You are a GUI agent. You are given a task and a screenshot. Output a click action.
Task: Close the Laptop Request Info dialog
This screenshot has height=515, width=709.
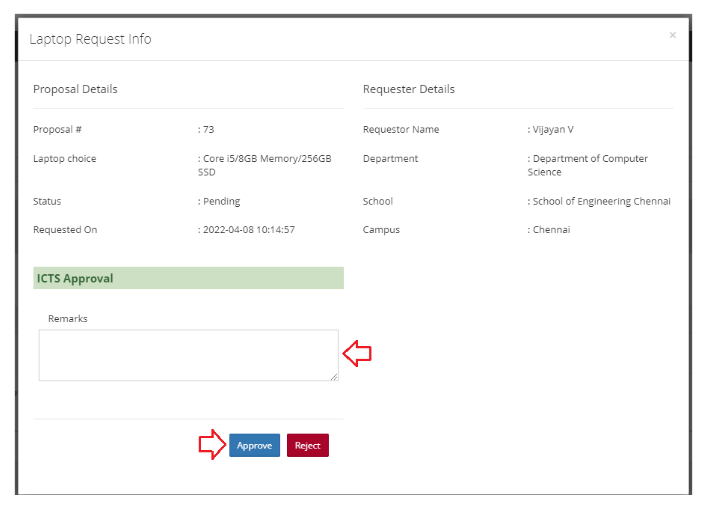tap(672, 36)
